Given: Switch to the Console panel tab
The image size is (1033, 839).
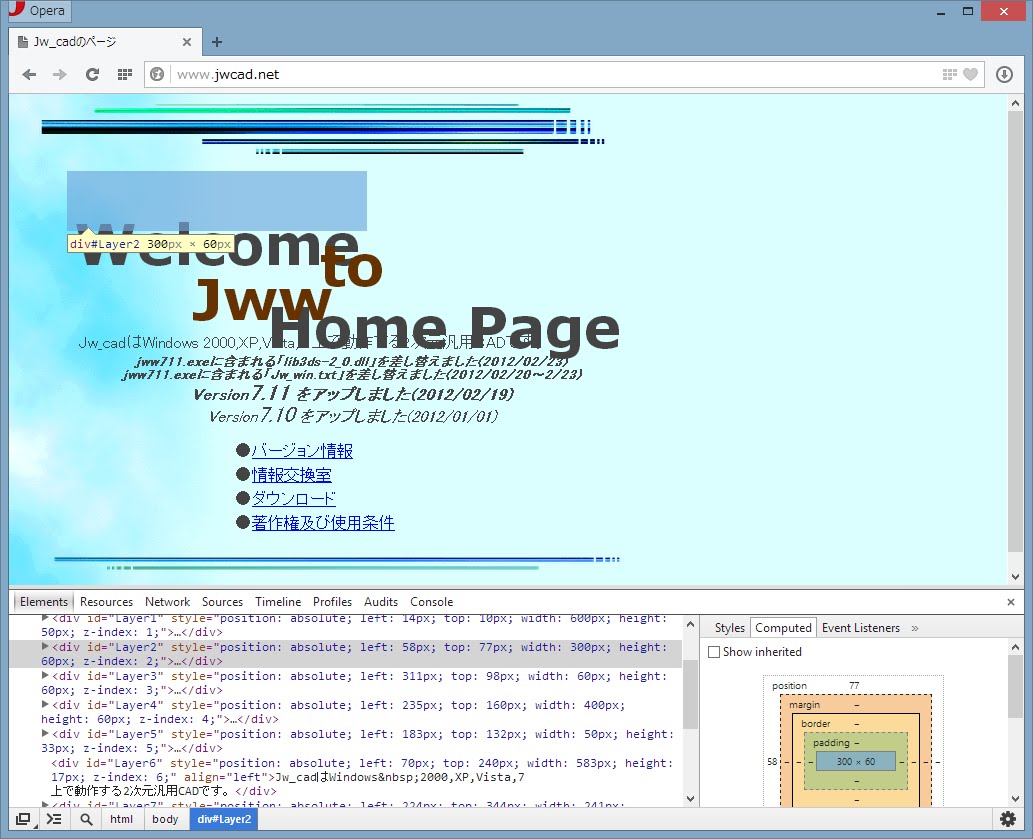Looking at the screenshot, I should click(432, 602).
